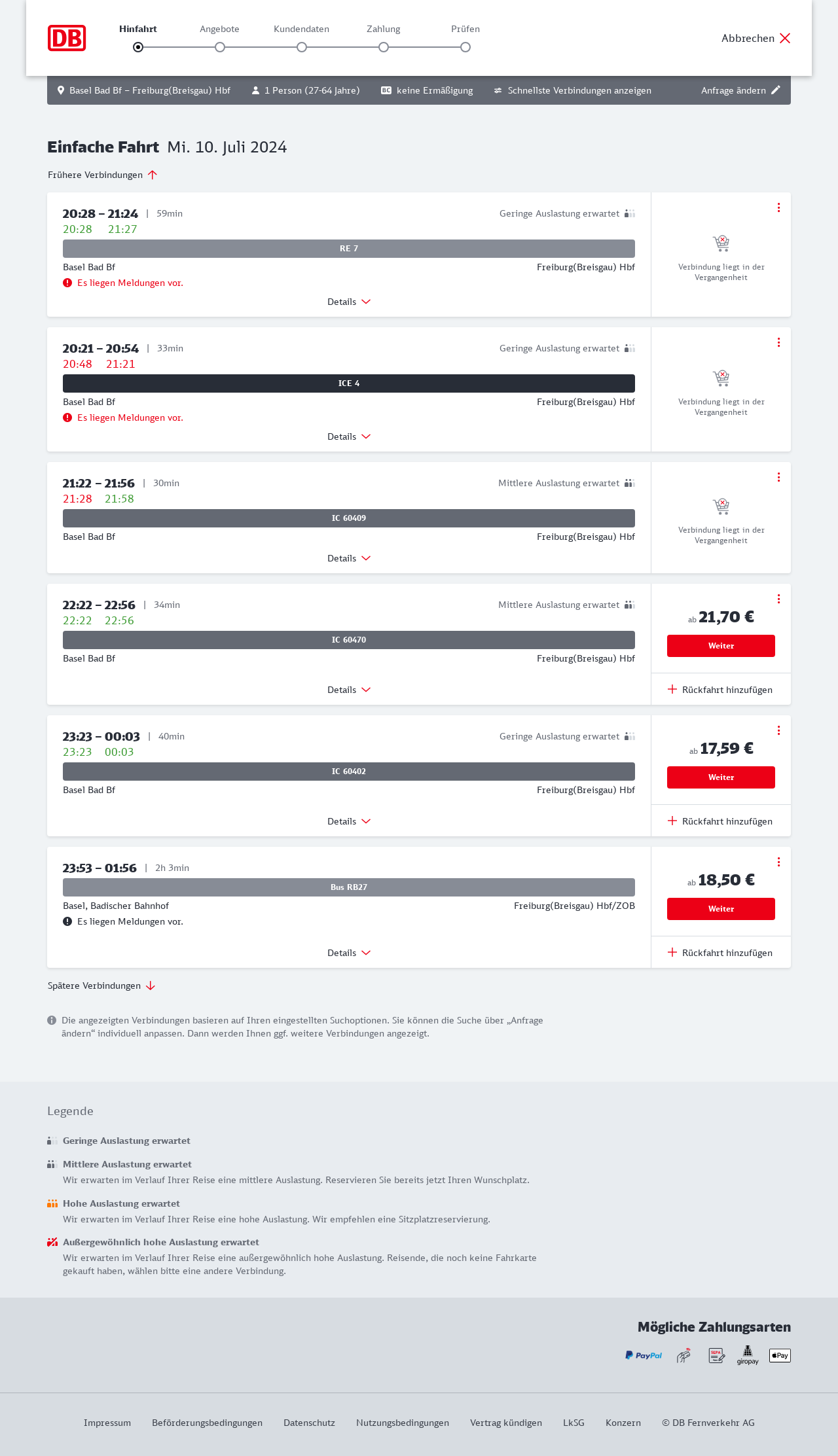Click the DB logo
This screenshot has width=838, height=1456.
(x=67, y=38)
